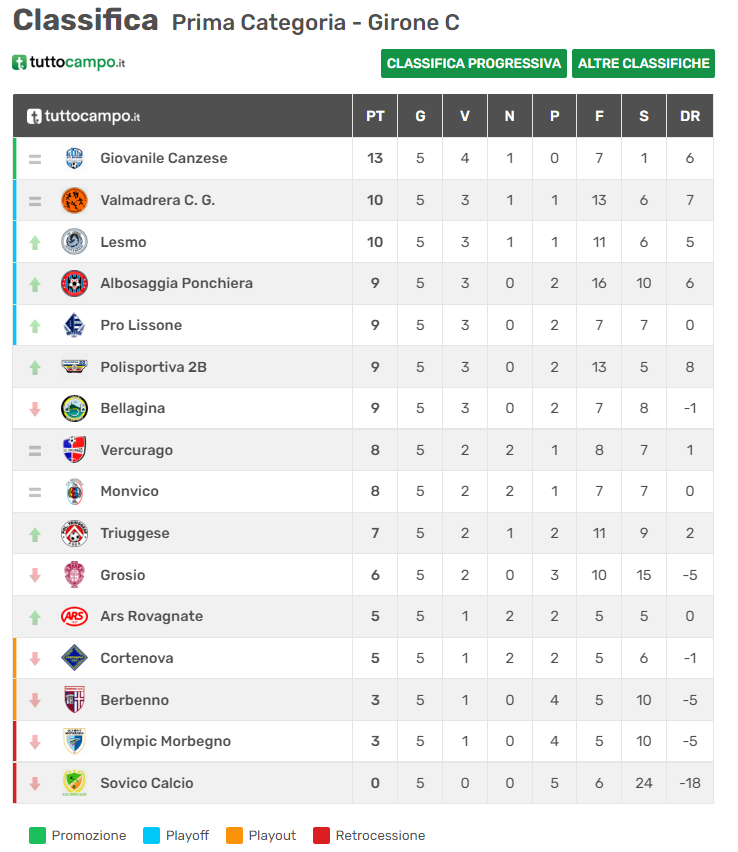The width and height of the screenshot is (738, 852).
Task: Click the Grosio team crest
Action: (74, 575)
